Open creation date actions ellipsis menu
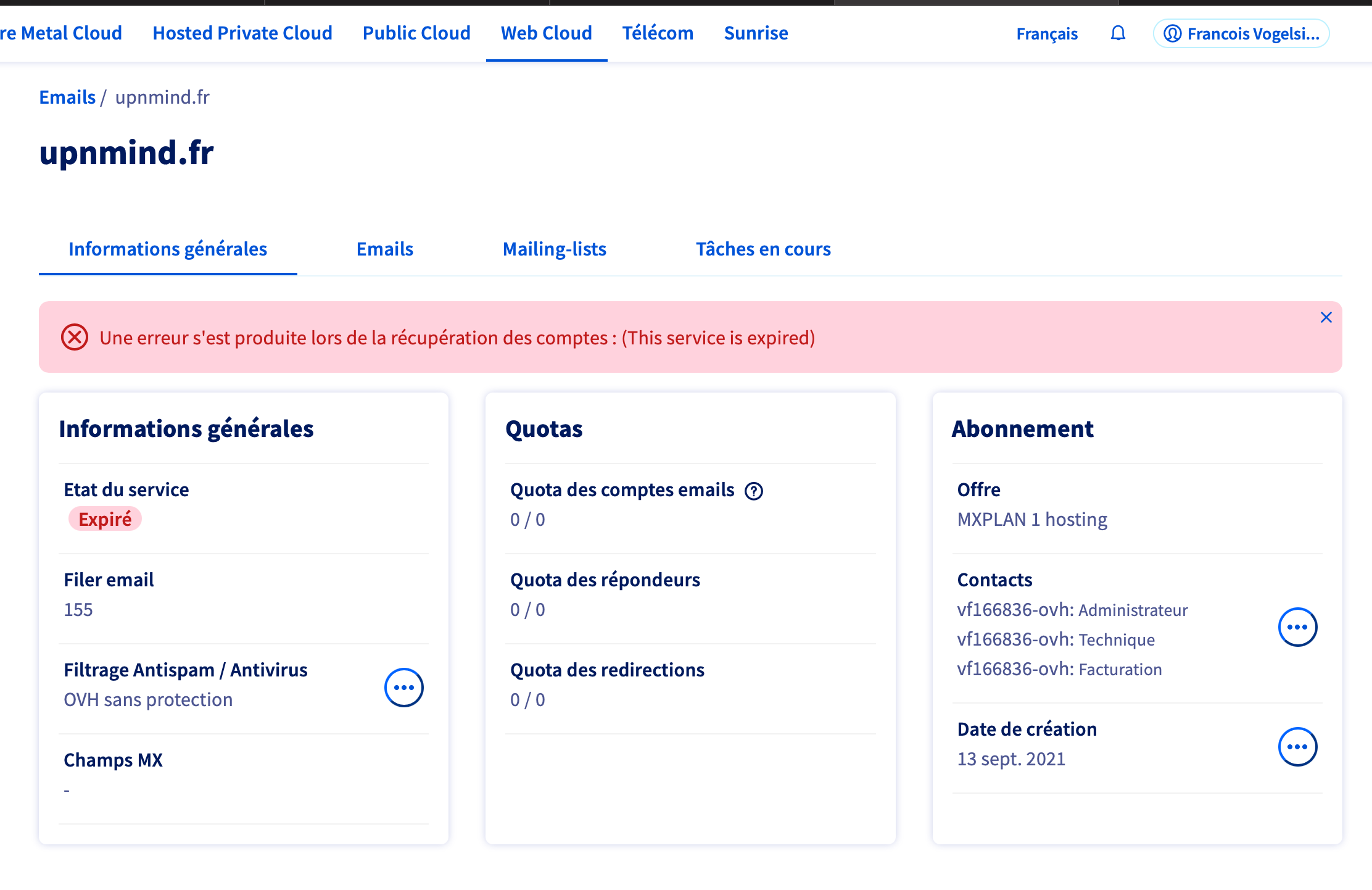The width and height of the screenshot is (1372, 890). point(1297,747)
